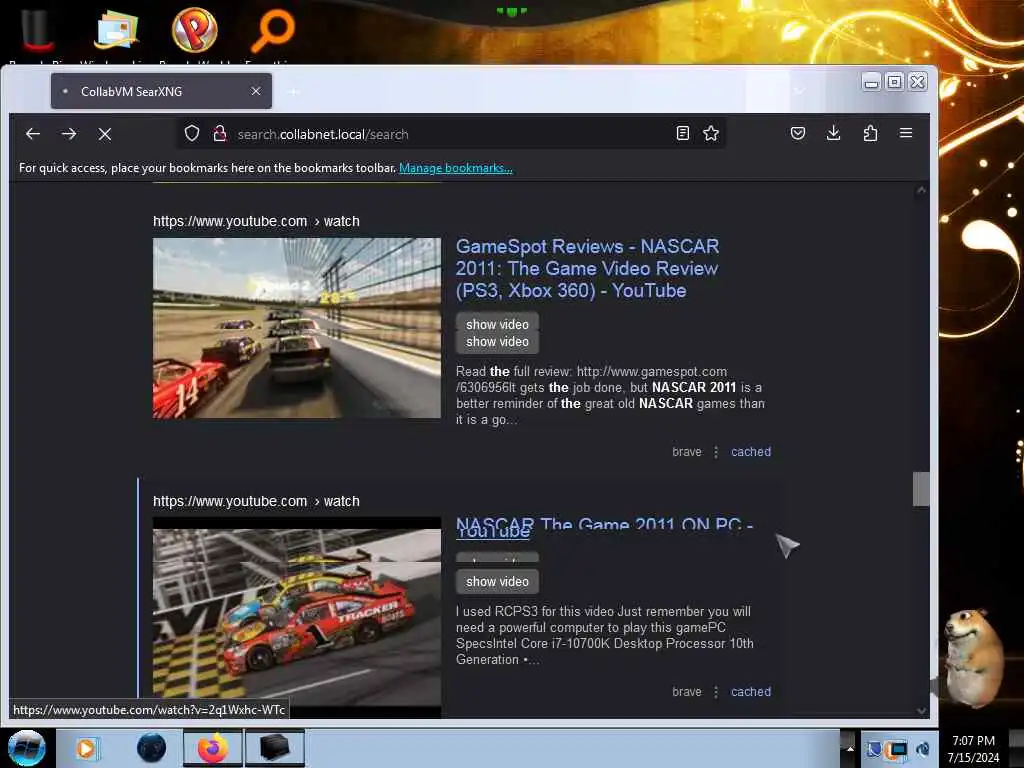Image resolution: width=1024 pixels, height=768 pixels.
Task: Open the network tray icon
Action: tap(897, 748)
